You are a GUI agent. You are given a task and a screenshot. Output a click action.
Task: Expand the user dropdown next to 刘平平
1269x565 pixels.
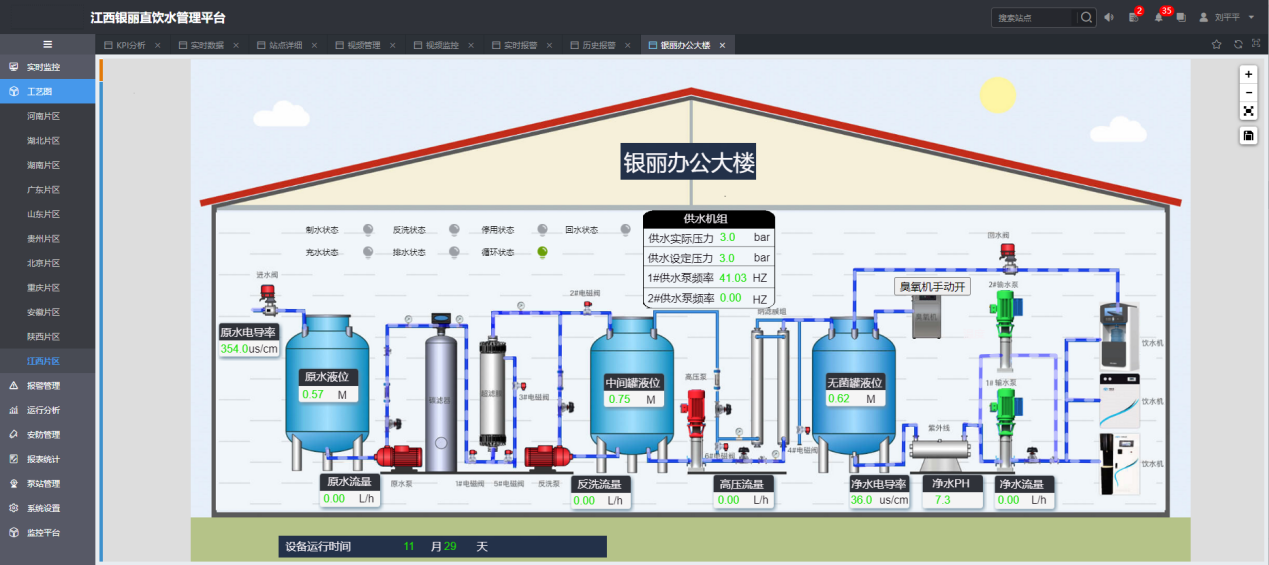click(1251, 17)
